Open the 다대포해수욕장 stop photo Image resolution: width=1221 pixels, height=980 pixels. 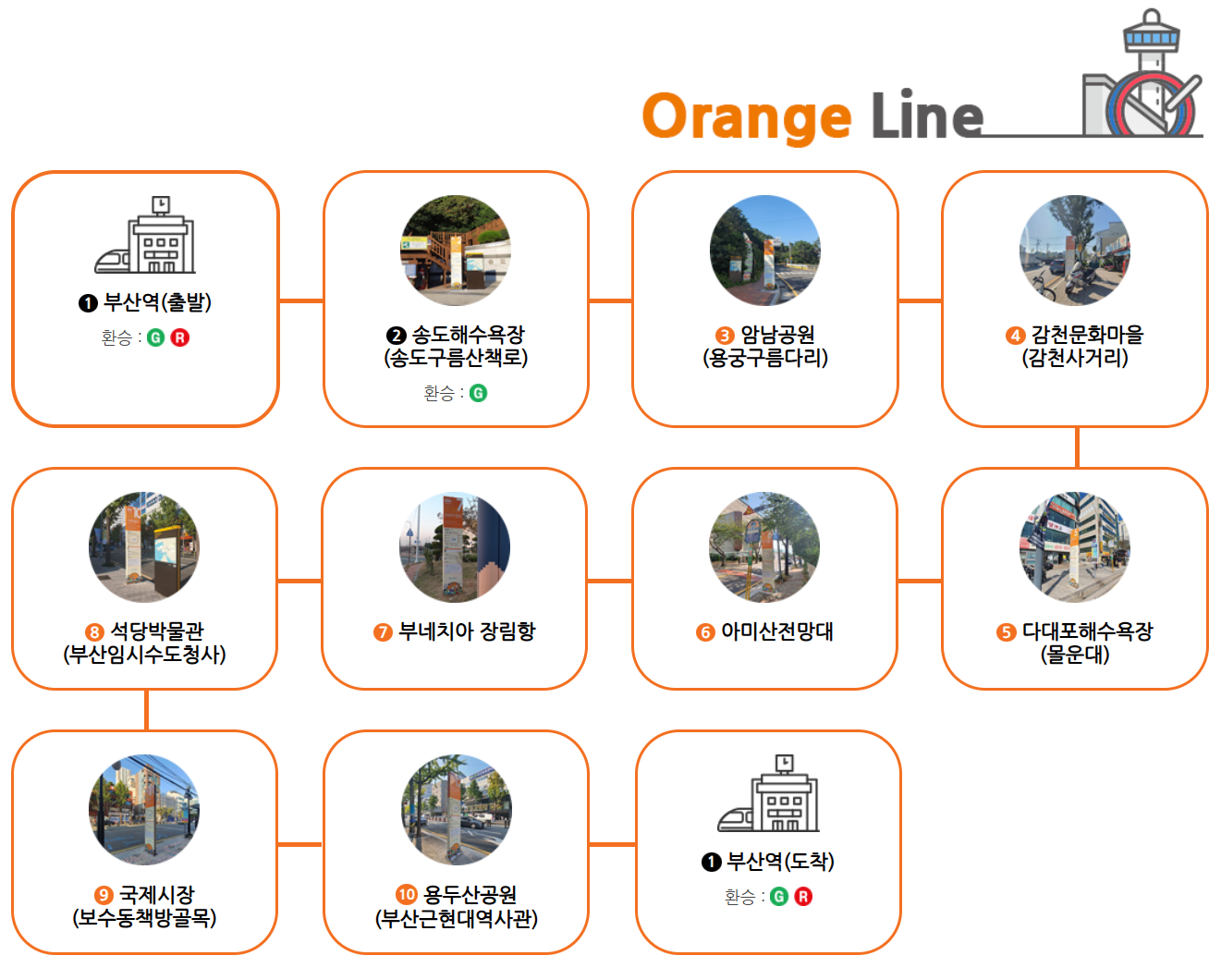pos(1075,547)
